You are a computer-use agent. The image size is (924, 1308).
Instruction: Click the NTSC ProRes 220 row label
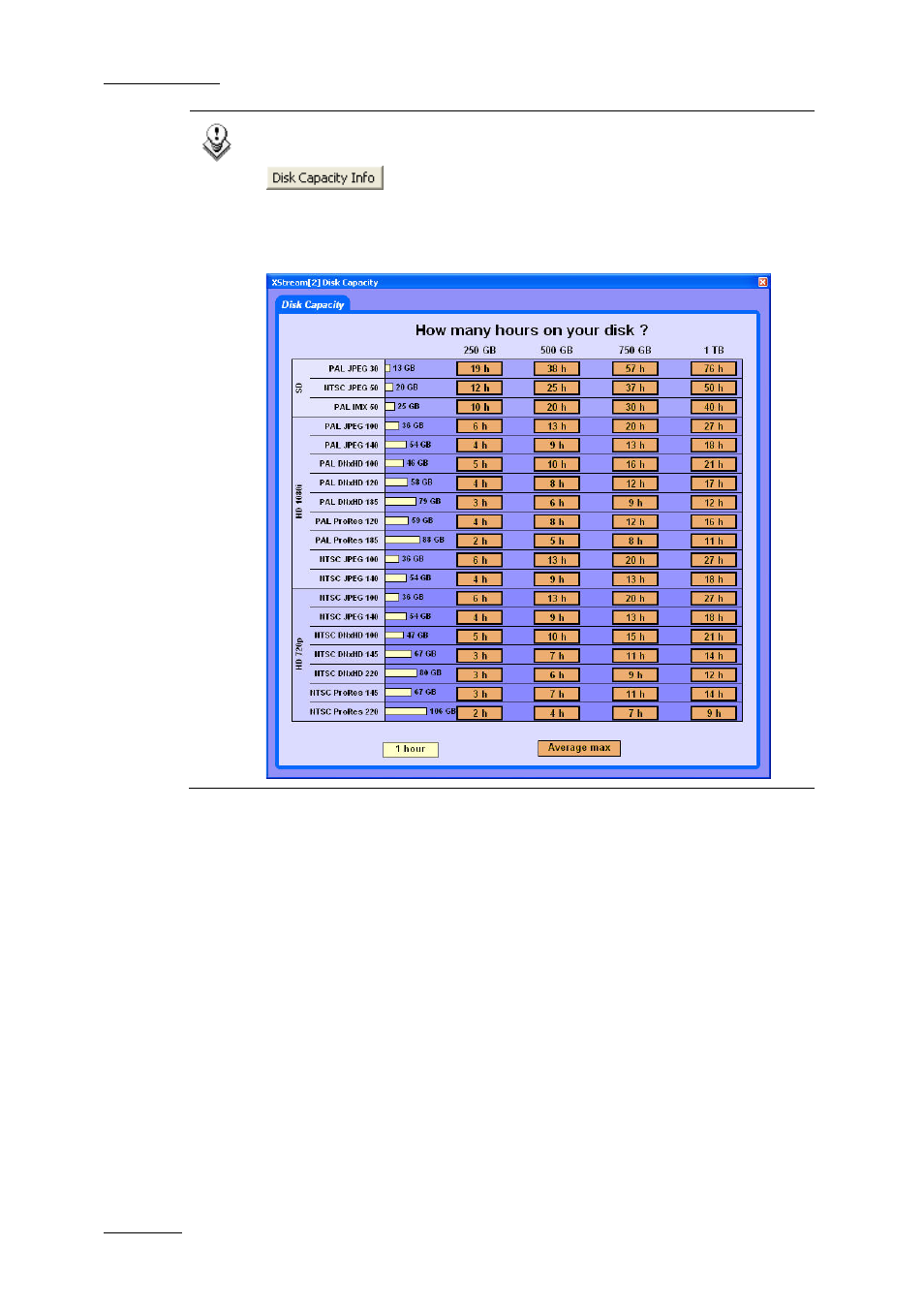[345, 712]
